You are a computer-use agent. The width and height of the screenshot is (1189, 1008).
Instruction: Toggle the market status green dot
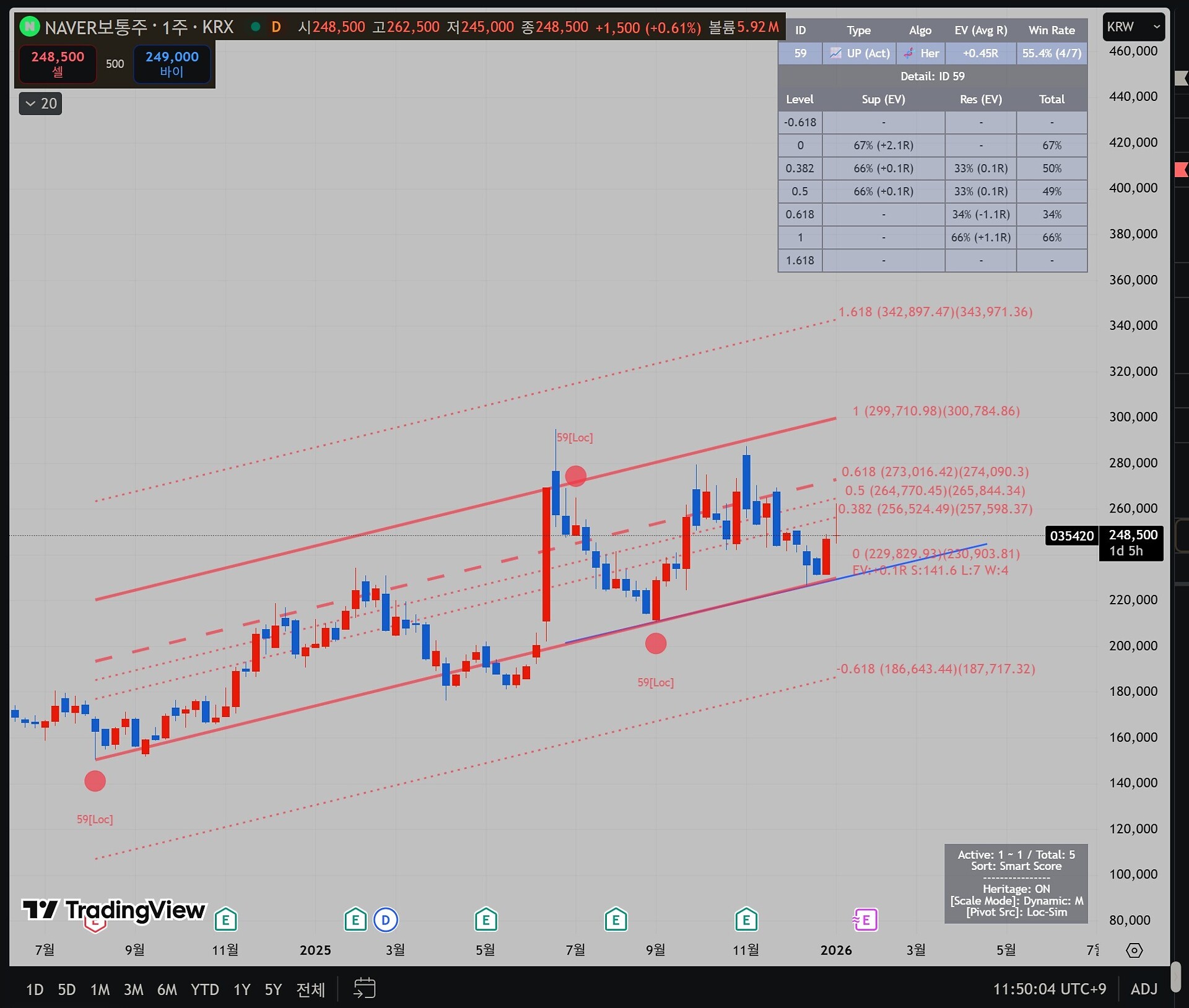pos(255,27)
